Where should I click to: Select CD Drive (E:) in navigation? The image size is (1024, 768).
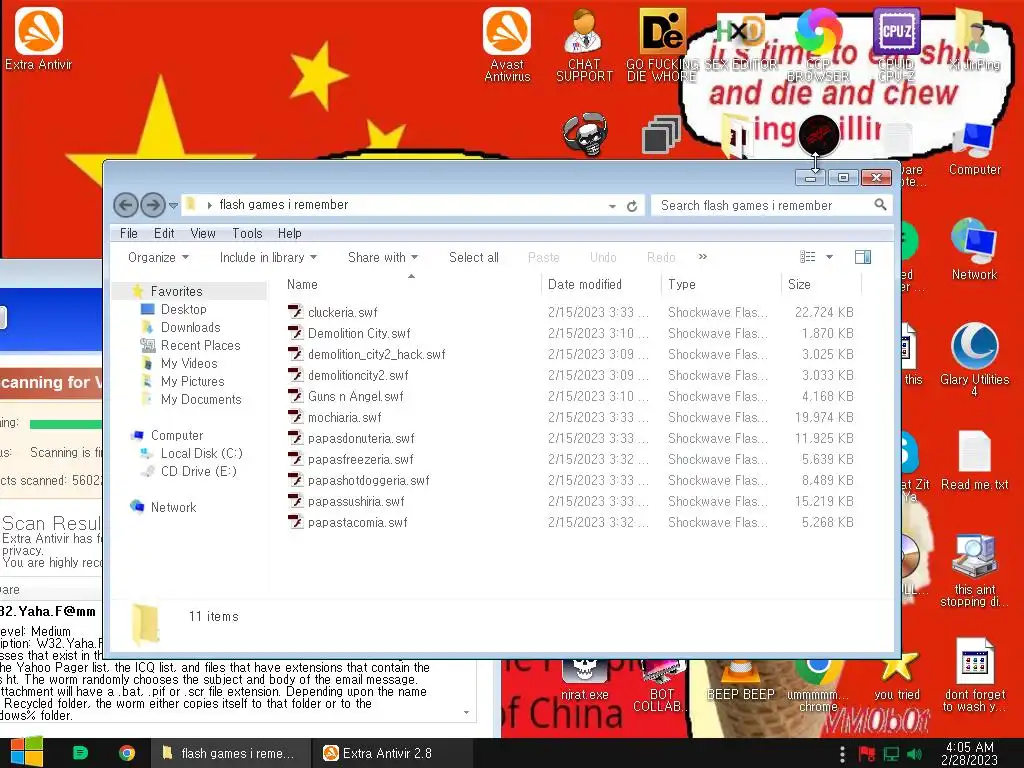[x=198, y=471]
